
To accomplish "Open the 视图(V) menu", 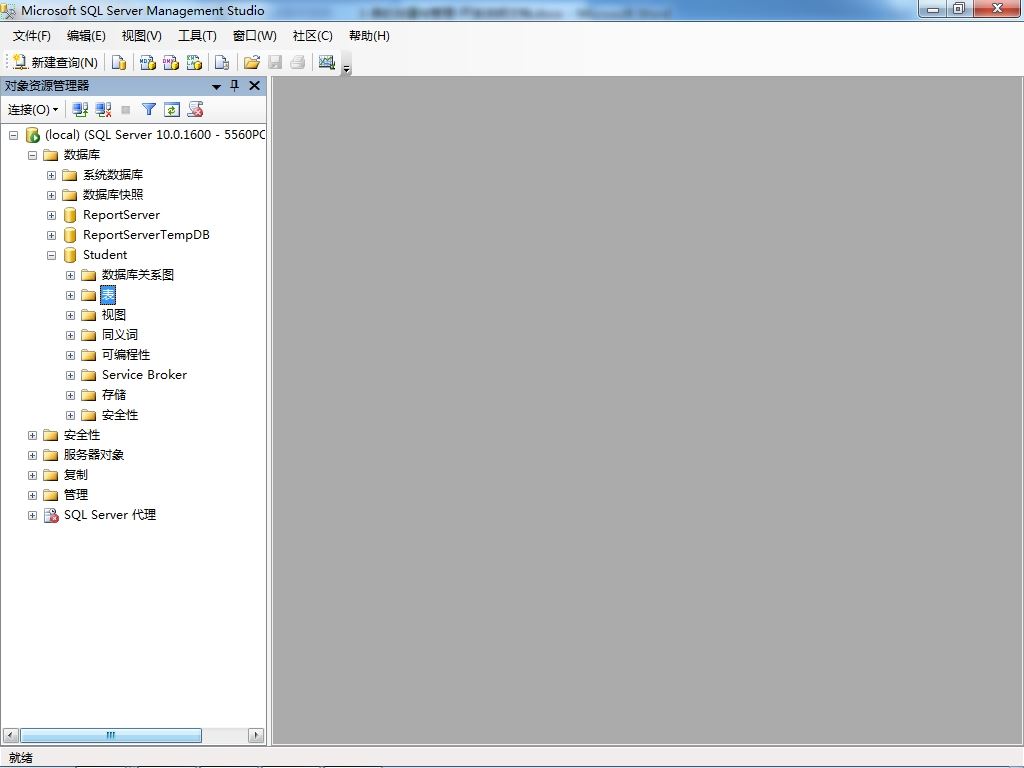I will tap(142, 36).
